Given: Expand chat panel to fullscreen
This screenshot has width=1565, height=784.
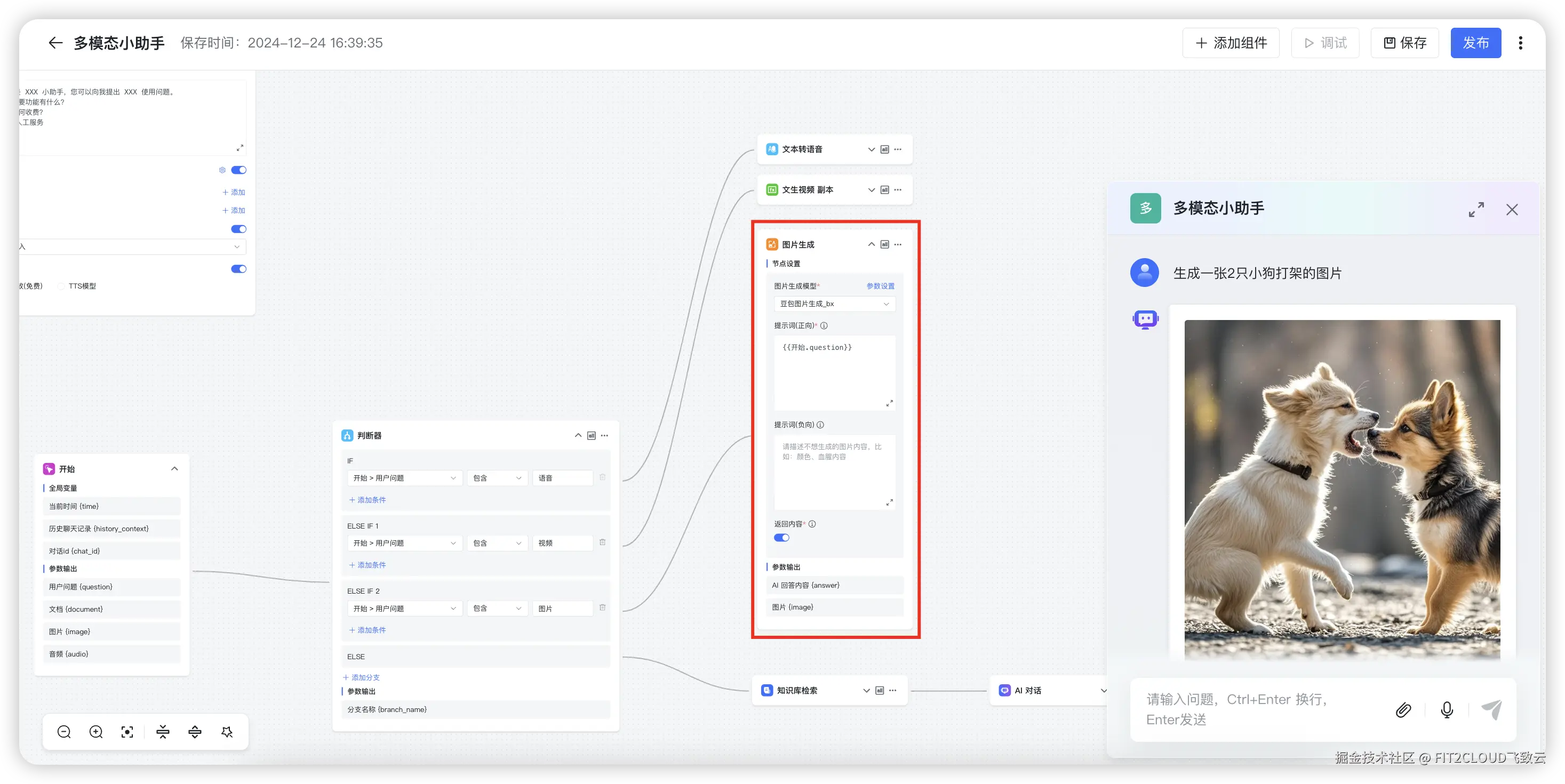Looking at the screenshot, I should tap(1476, 210).
